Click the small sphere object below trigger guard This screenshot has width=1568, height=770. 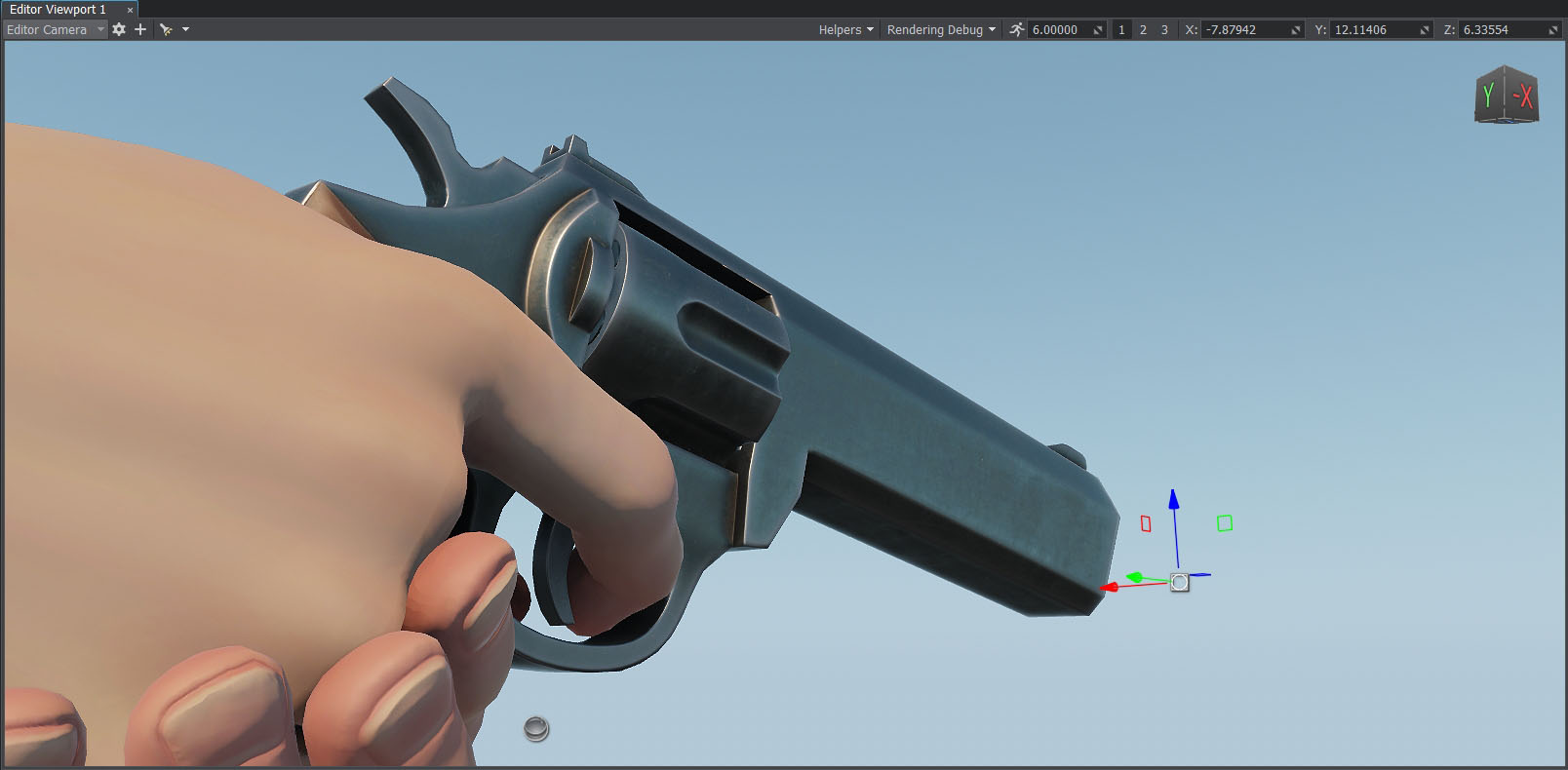pos(536,728)
